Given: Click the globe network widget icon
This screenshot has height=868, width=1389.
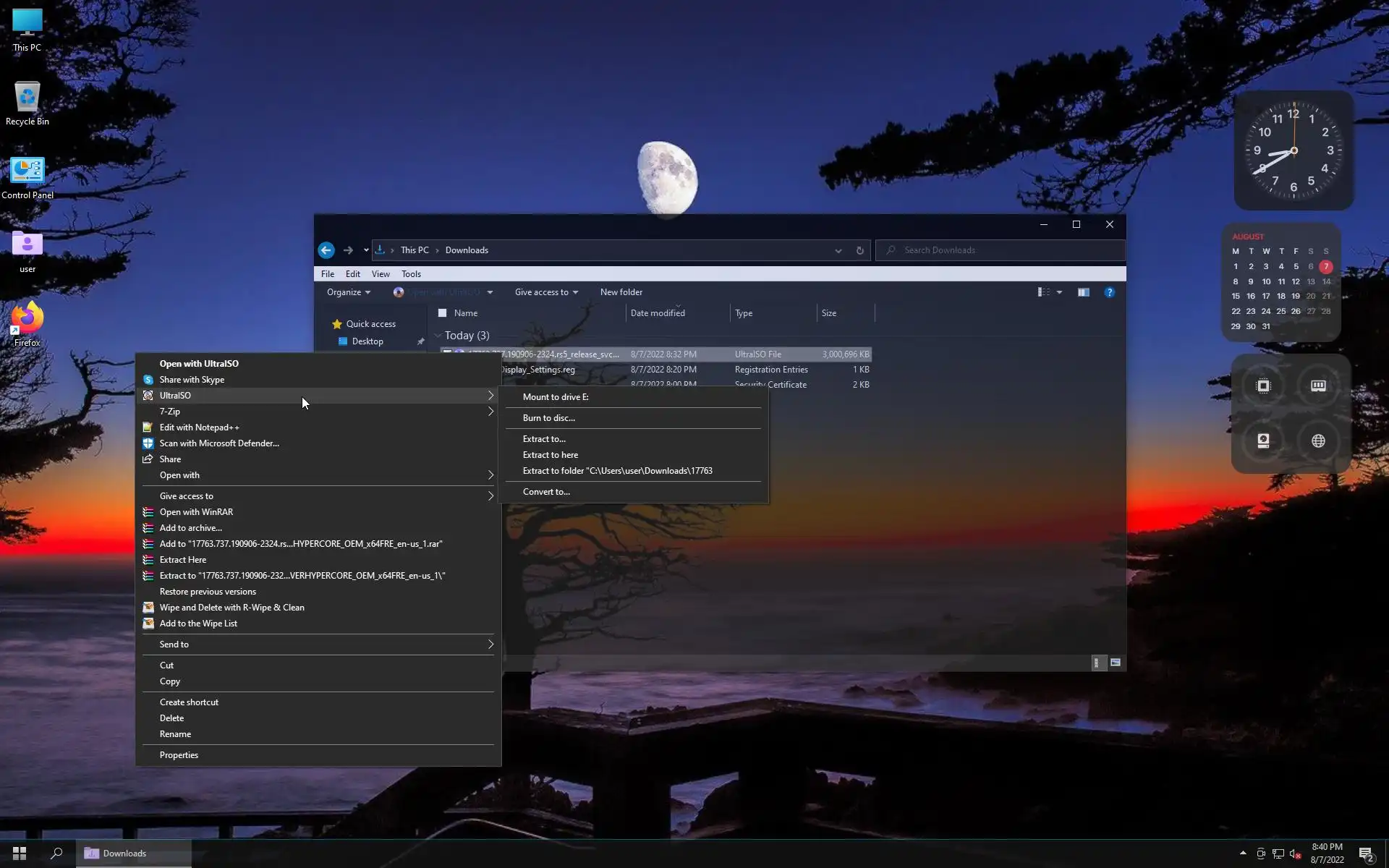Looking at the screenshot, I should tap(1318, 441).
